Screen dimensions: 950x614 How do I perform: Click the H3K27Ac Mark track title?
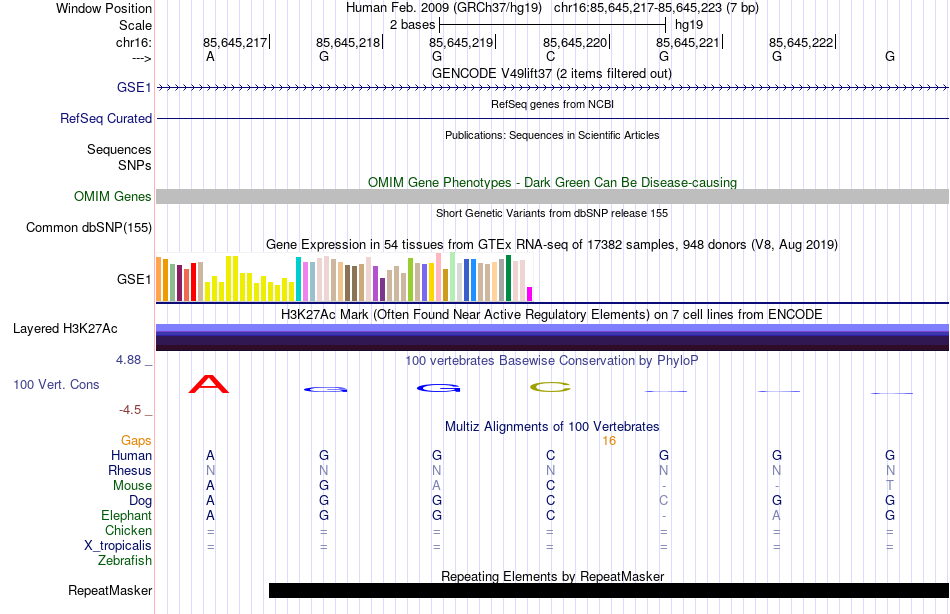coord(551,315)
